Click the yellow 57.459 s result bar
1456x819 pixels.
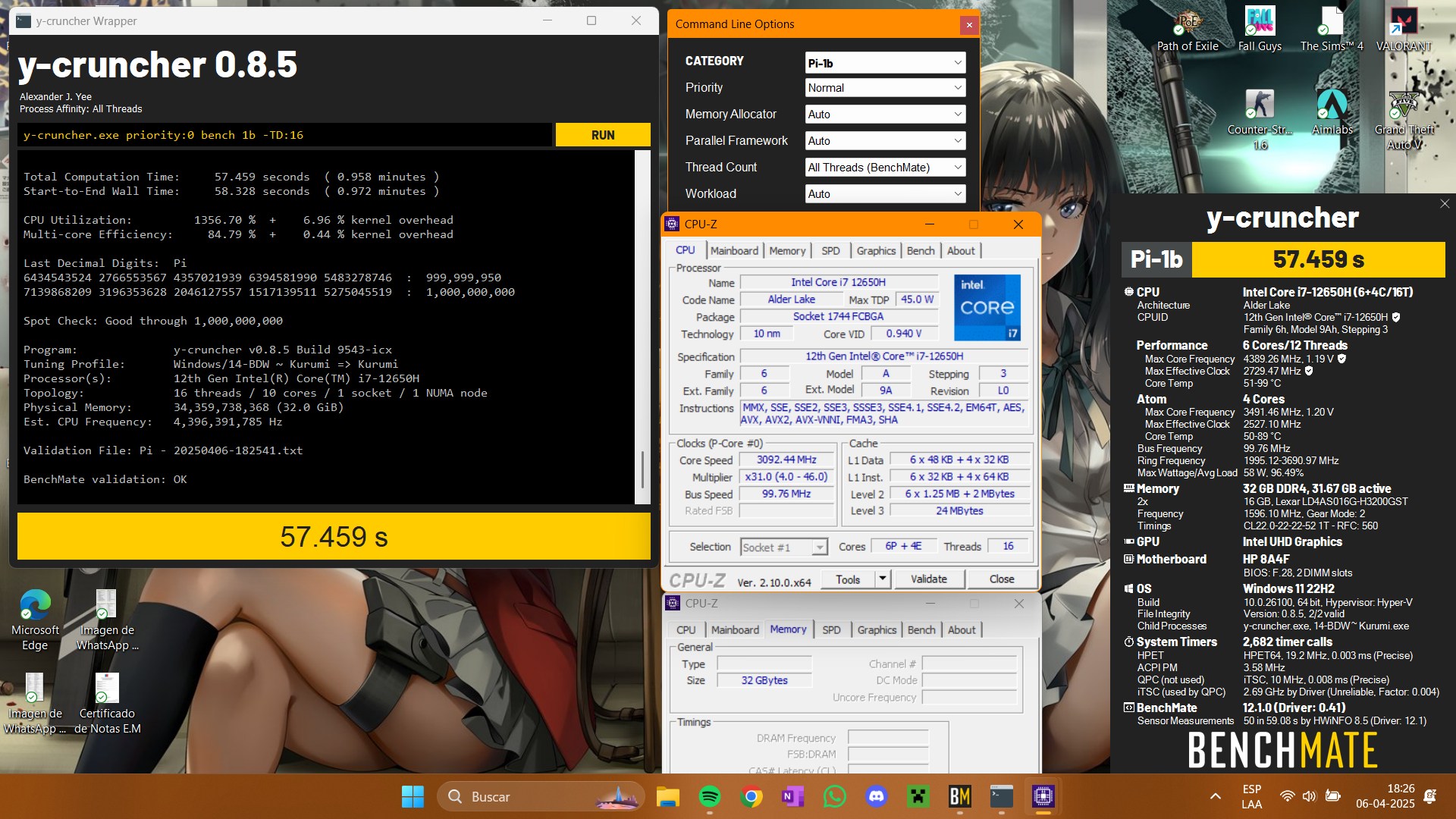coord(334,537)
